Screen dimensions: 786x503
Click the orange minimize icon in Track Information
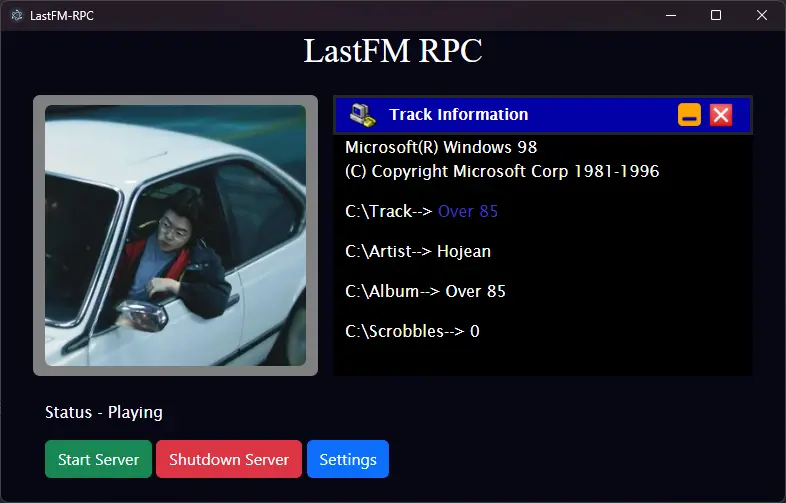pyautogui.click(x=689, y=114)
